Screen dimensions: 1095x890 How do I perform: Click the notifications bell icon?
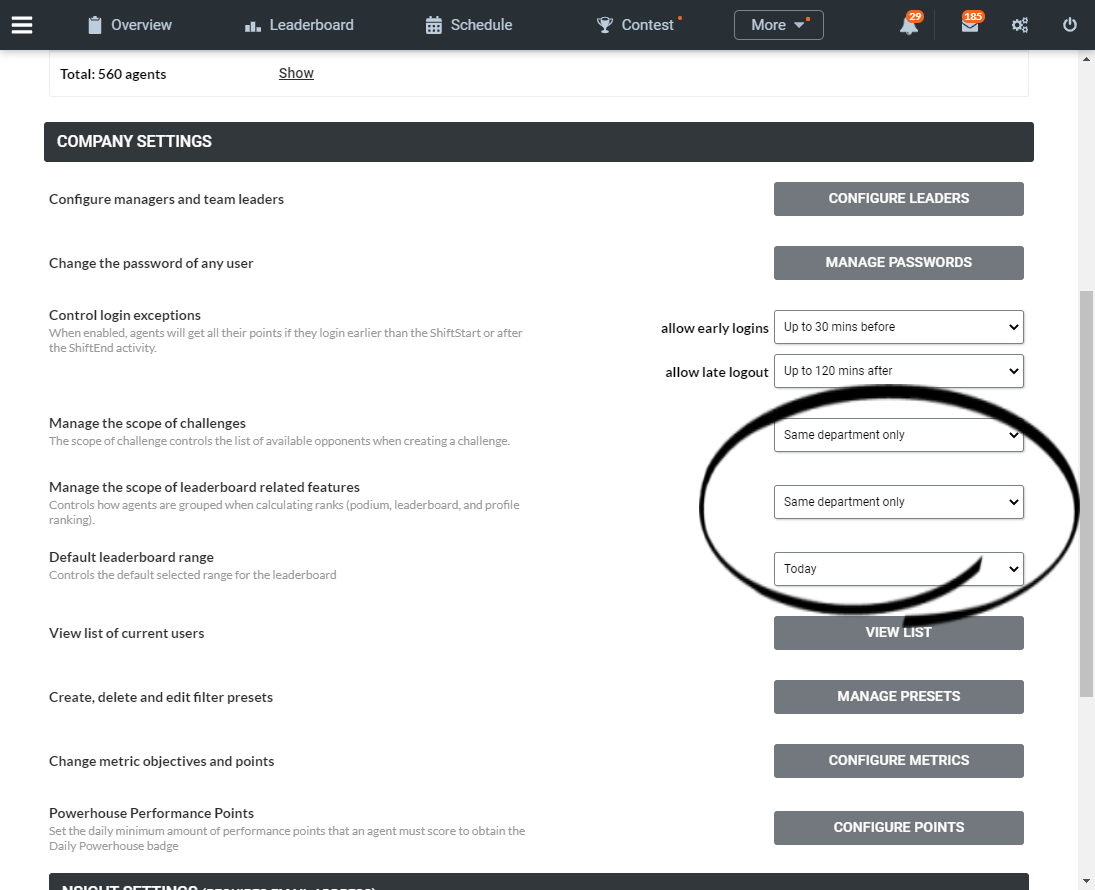(x=909, y=26)
